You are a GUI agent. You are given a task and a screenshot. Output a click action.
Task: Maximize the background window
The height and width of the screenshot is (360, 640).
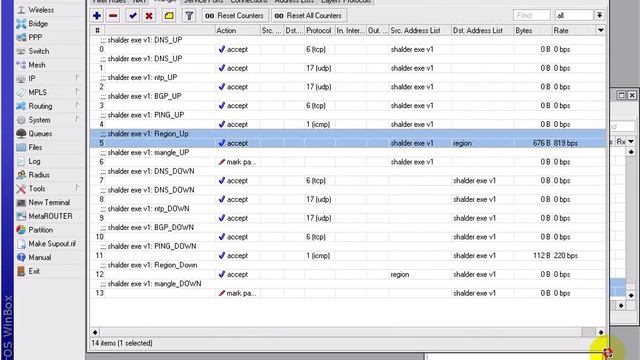point(621,95)
